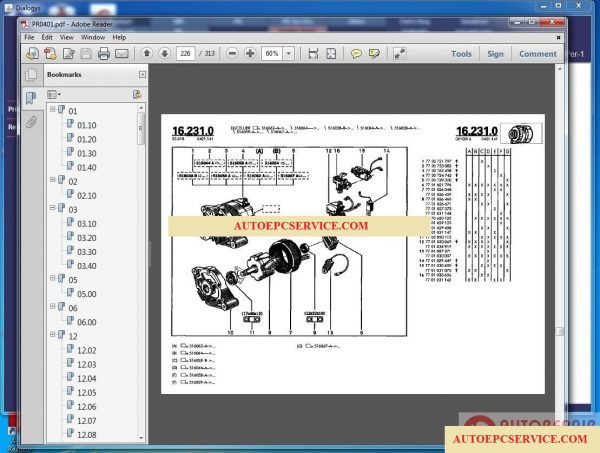Screen dimensions: 600x453
Task: Click the Create PDF online icon
Action: pyautogui.click(x=32, y=54)
